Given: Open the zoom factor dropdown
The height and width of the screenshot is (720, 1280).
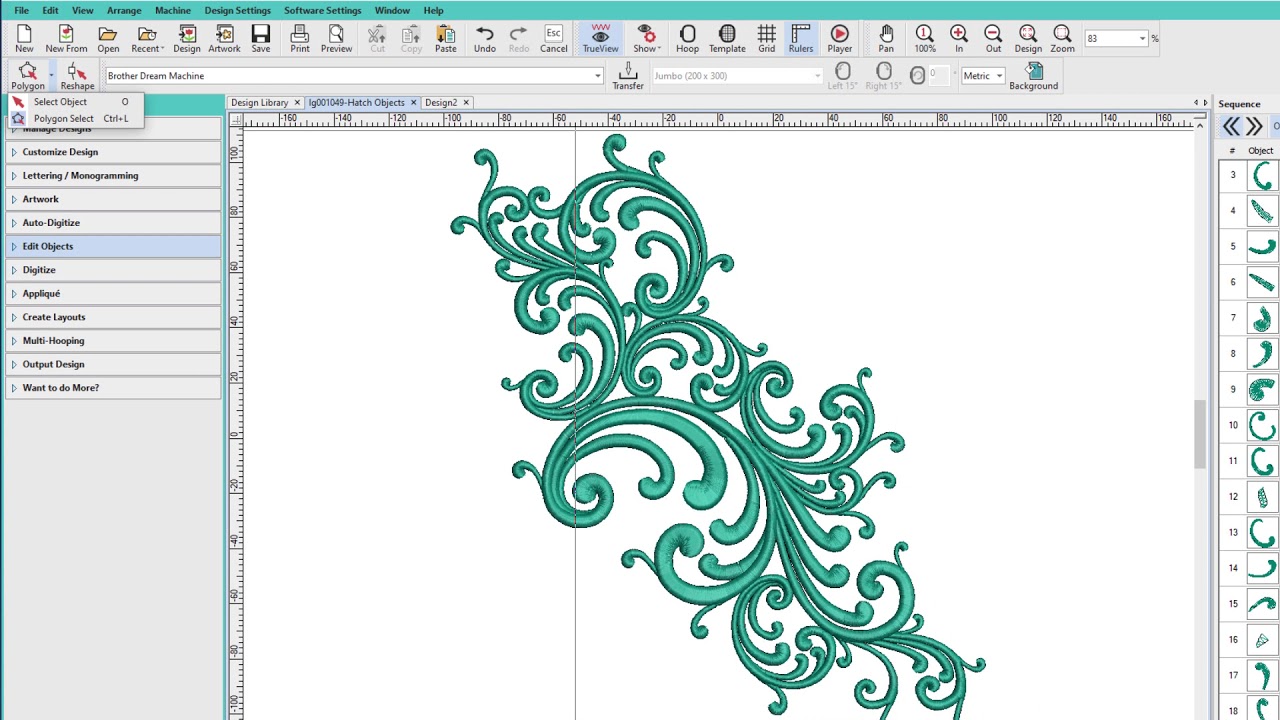Looking at the screenshot, I should pyautogui.click(x=1143, y=39).
